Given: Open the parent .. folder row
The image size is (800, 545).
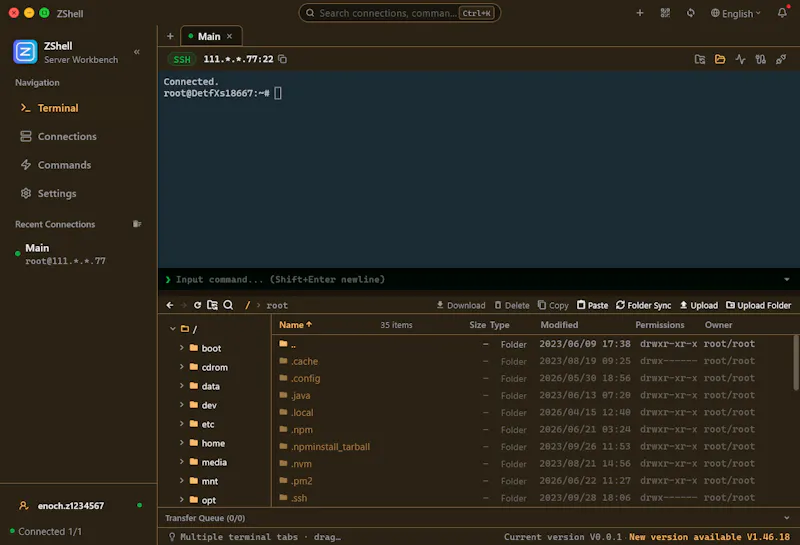Looking at the screenshot, I should (533, 344).
